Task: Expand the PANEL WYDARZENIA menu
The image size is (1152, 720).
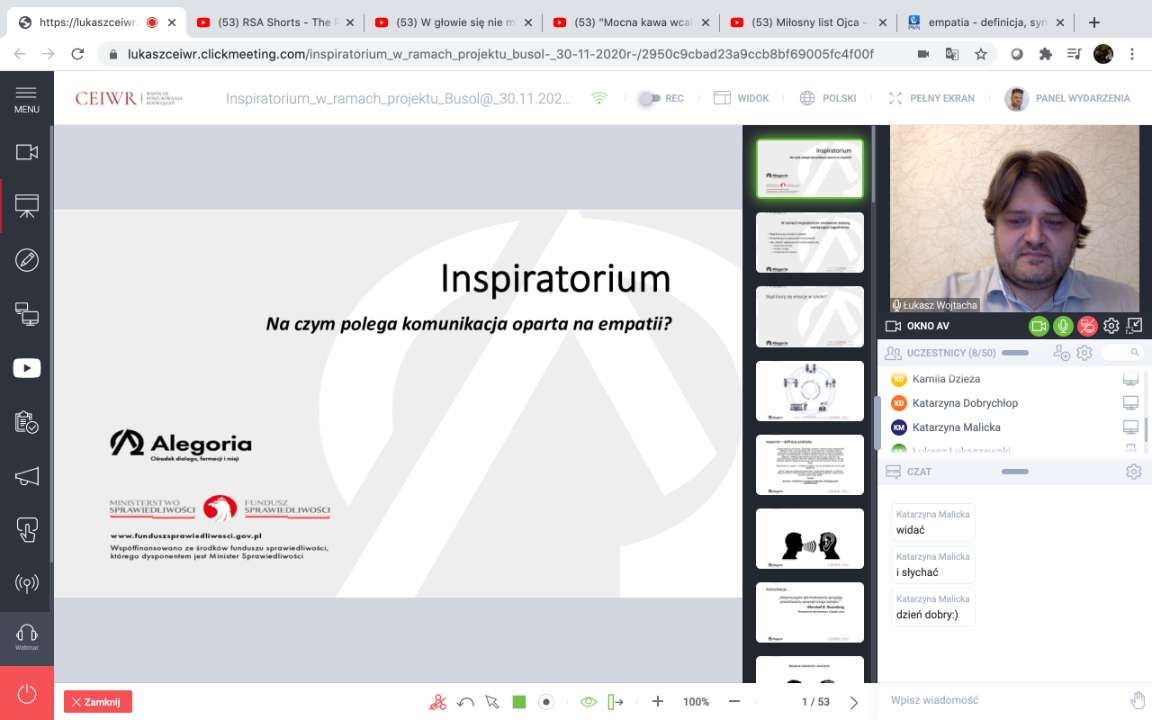Action: tap(1068, 98)
